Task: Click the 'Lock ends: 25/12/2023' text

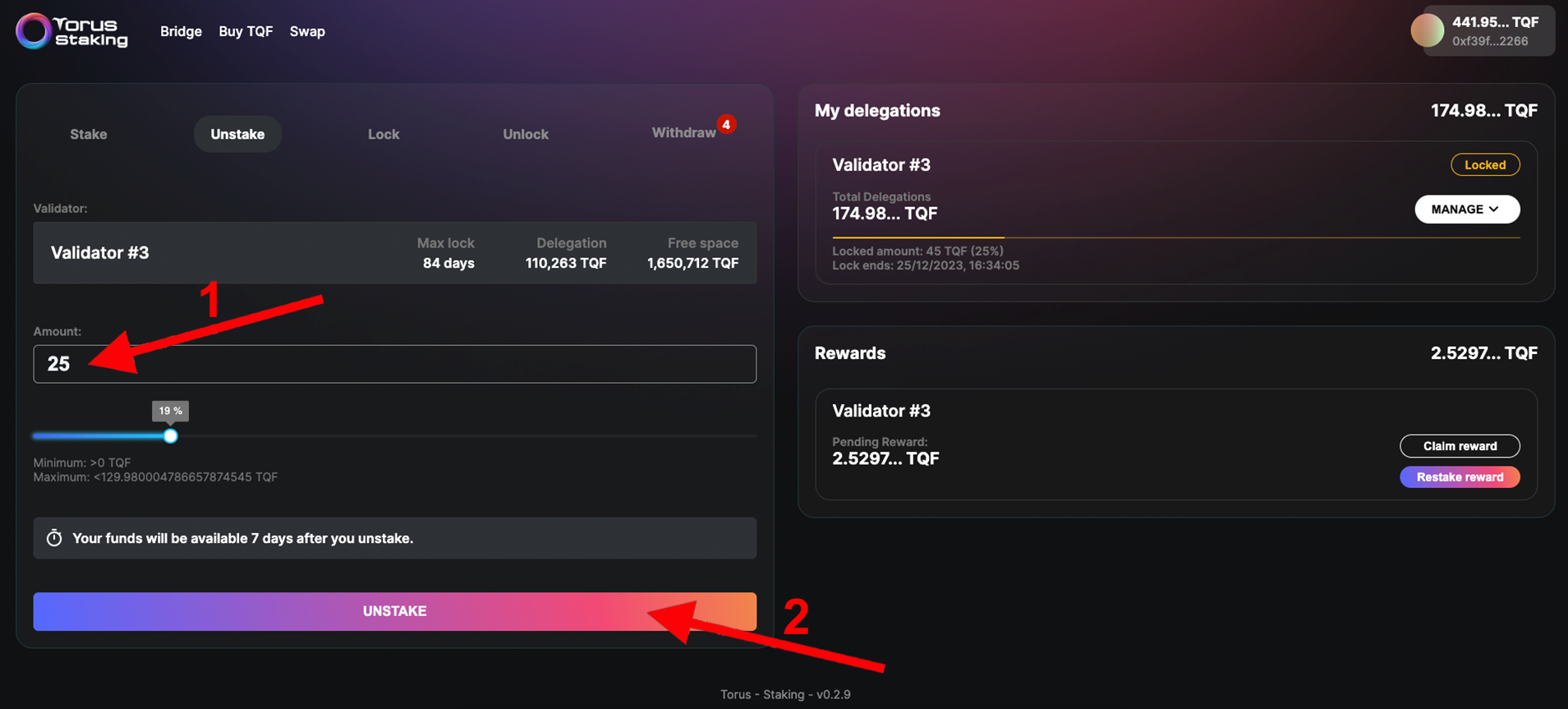Action: click(926, 265)
